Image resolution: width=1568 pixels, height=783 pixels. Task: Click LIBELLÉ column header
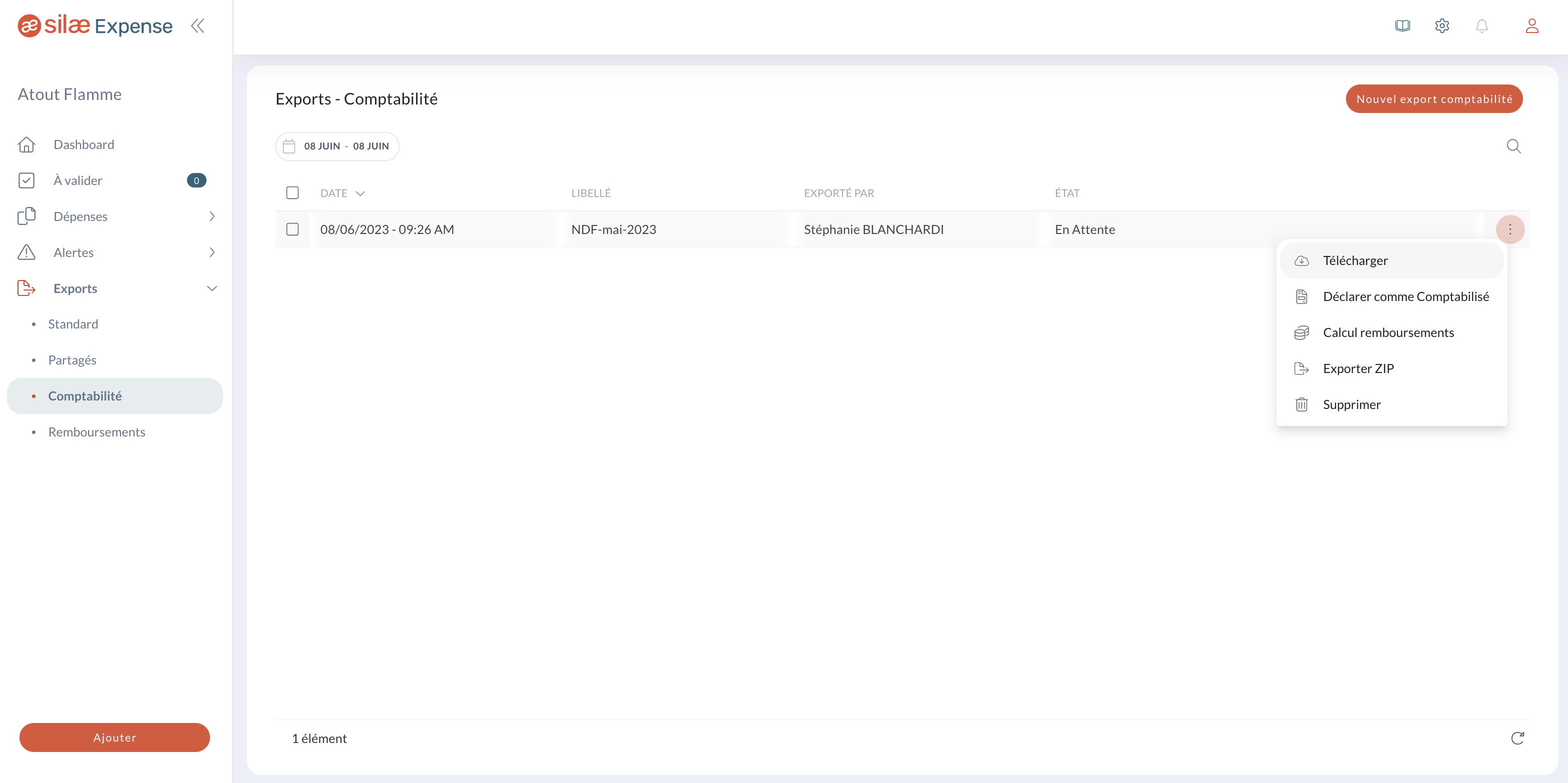pyautogui.click(x=591, y=193)
